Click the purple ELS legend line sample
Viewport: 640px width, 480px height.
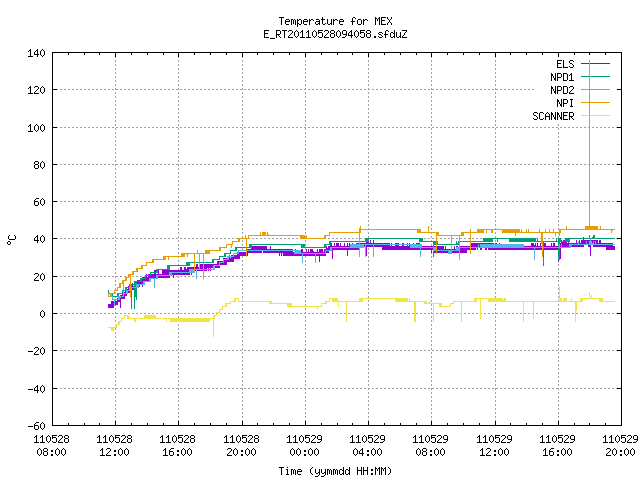596,64
